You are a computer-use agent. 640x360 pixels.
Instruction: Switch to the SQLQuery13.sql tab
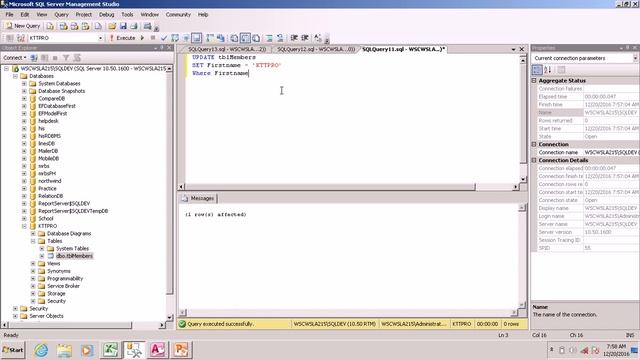tap(227, 49)
